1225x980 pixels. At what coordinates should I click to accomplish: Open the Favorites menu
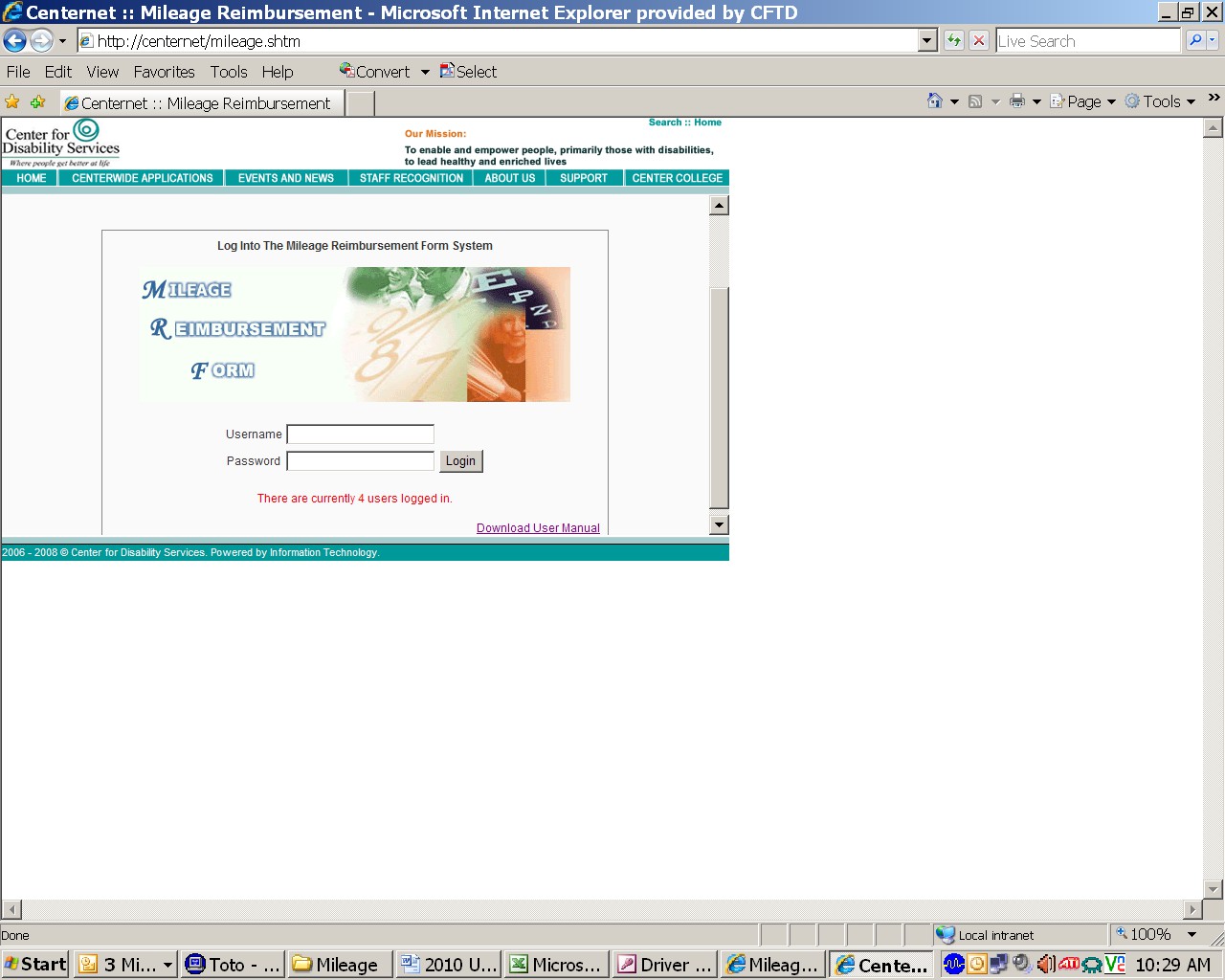click(x=164, y=72)
